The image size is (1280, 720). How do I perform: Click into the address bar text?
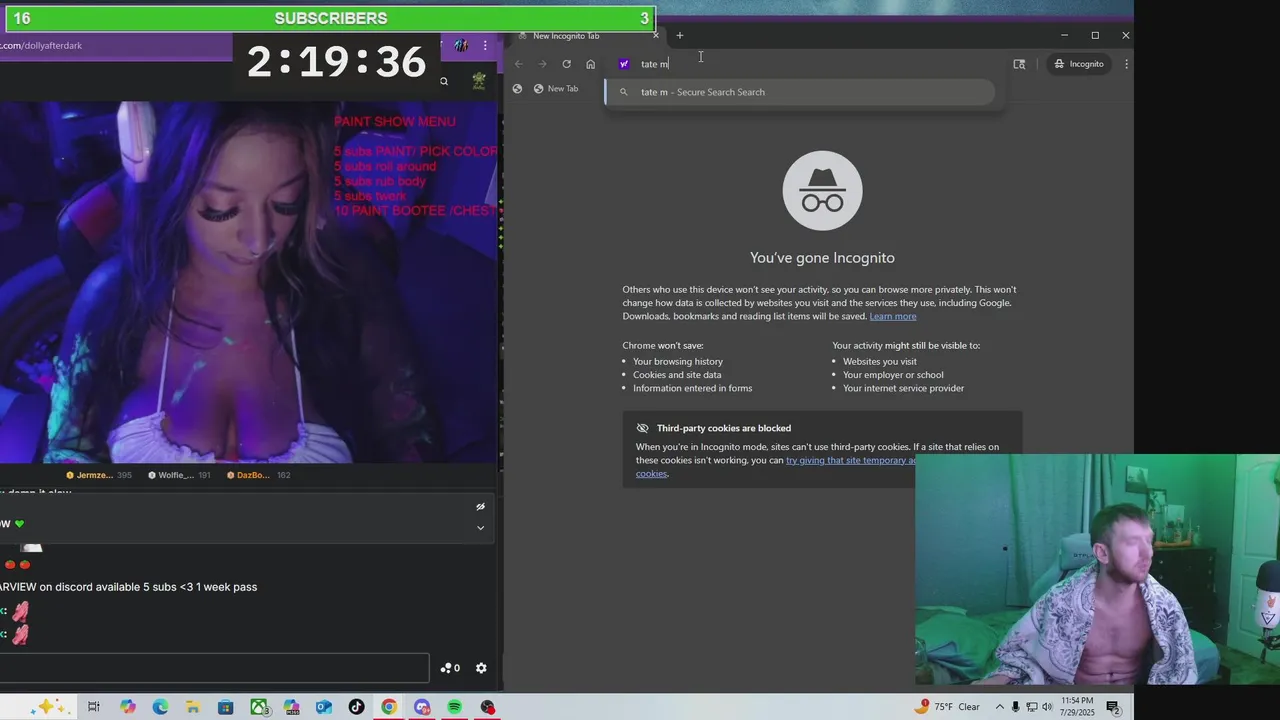coord(655,64)
